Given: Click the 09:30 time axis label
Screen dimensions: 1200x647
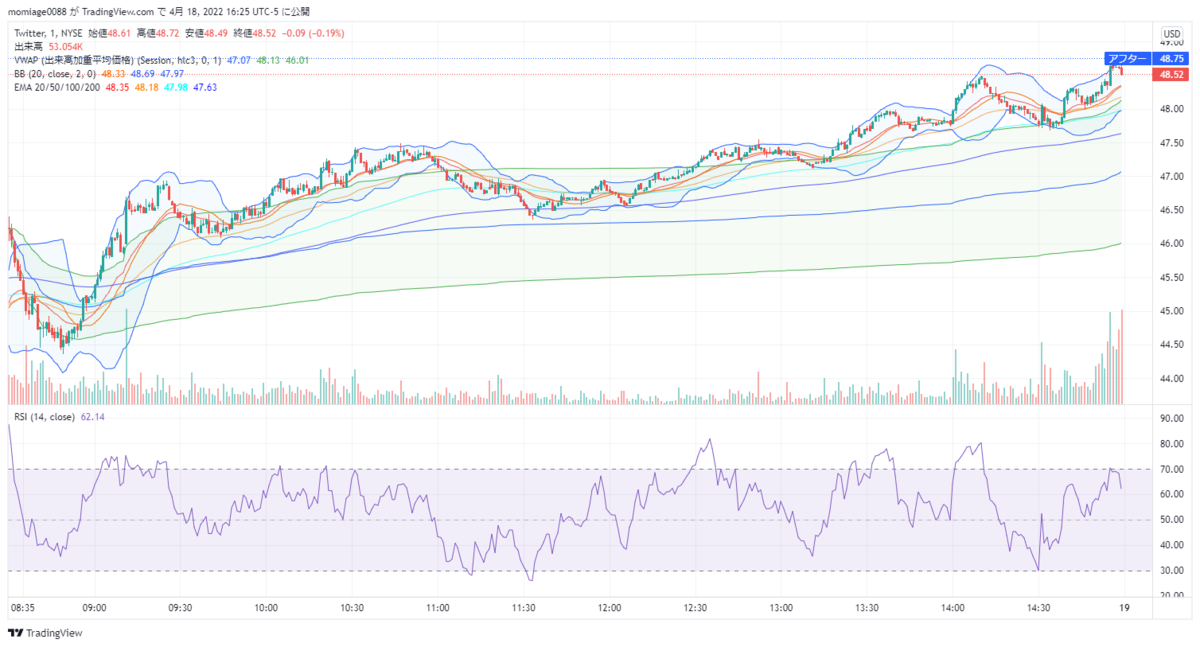Looking at the screenshot, I should coord(180,607).
